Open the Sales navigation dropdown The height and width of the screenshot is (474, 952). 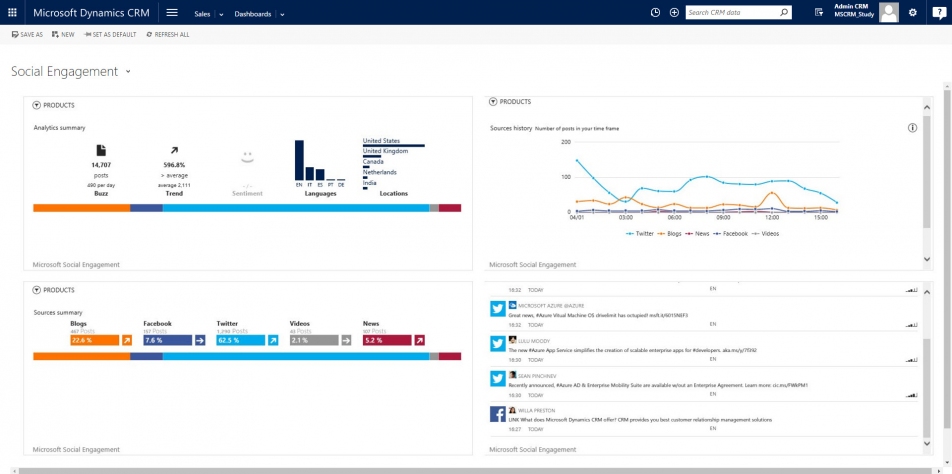coord(206,14)
